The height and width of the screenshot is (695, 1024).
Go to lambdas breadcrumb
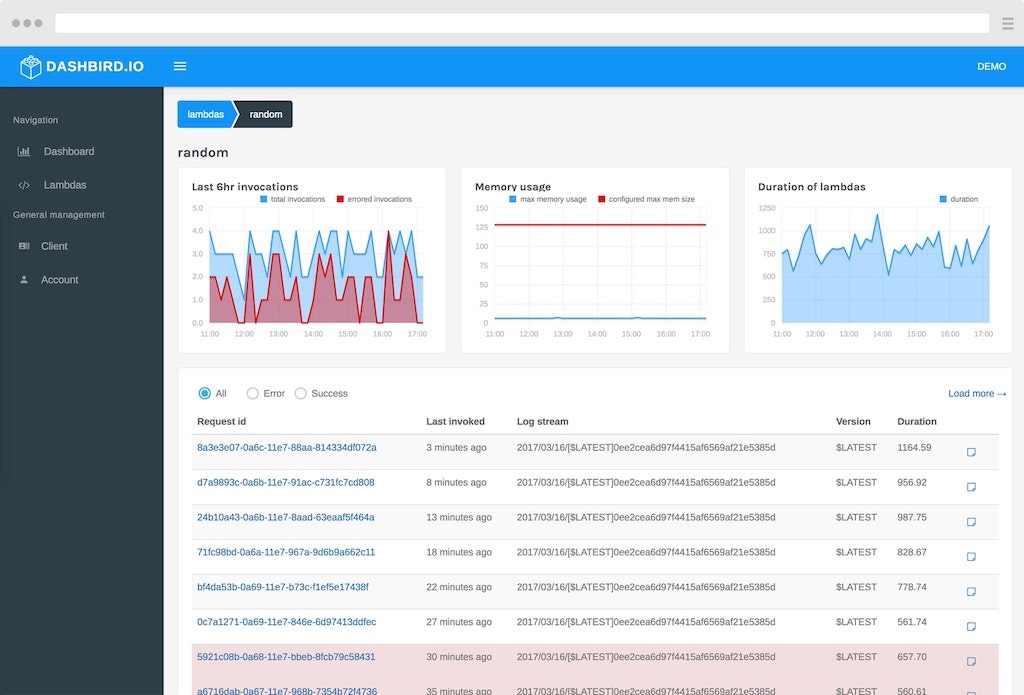[x=206, y=114]
